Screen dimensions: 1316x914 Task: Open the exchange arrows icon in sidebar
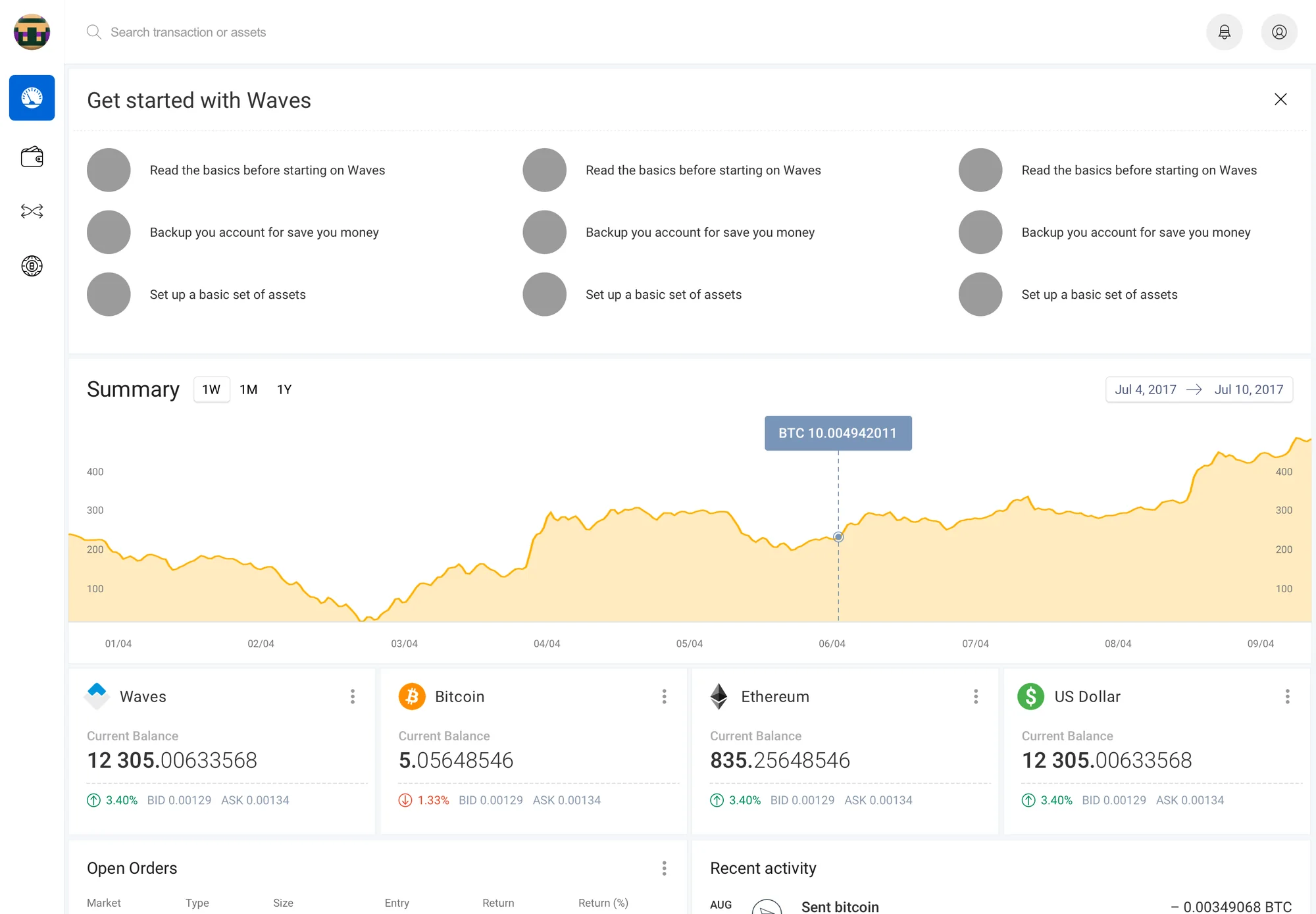point(32,211)
